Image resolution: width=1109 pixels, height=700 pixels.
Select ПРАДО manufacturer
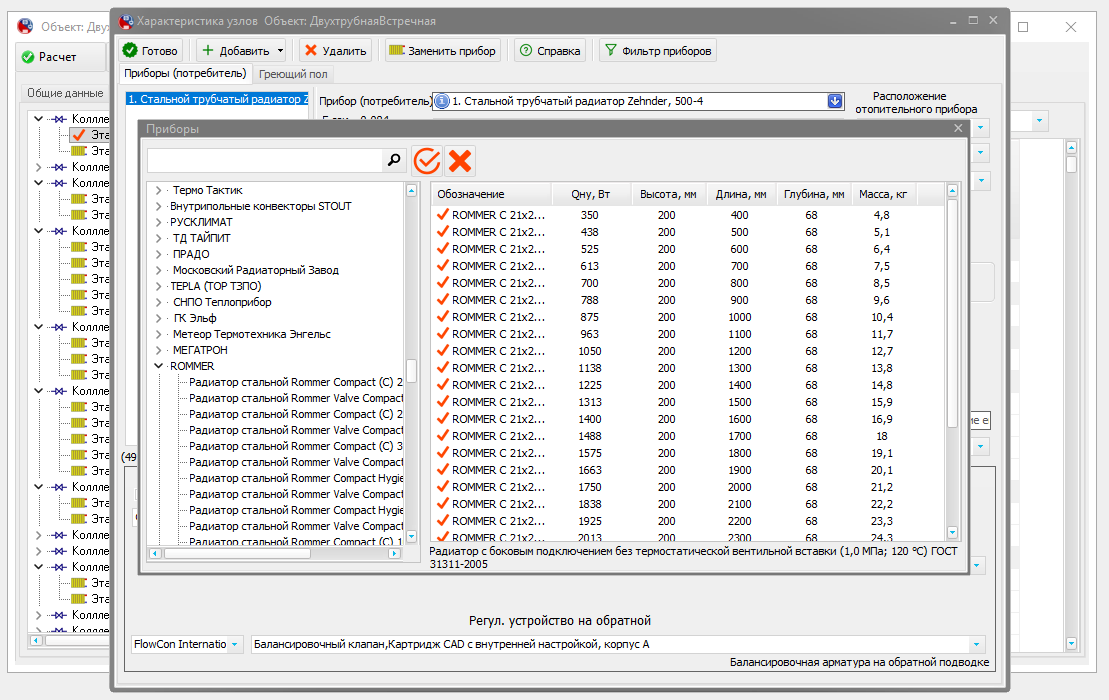[x=191, y=255]
